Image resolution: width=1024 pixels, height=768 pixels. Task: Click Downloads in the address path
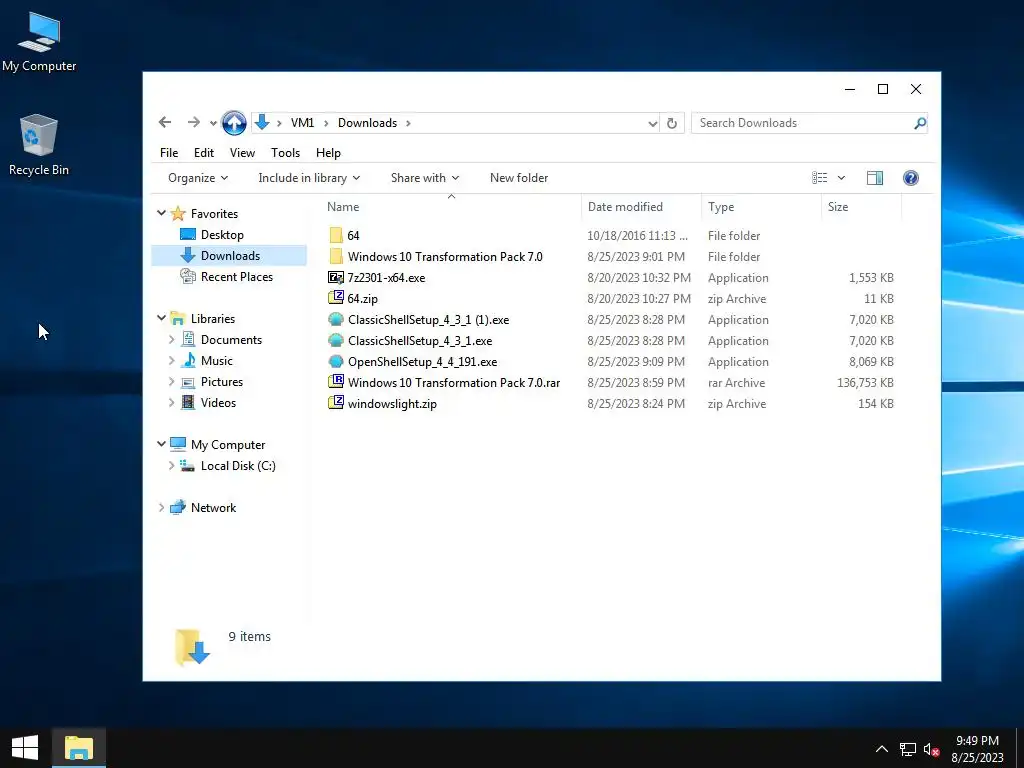coord(367,123)
